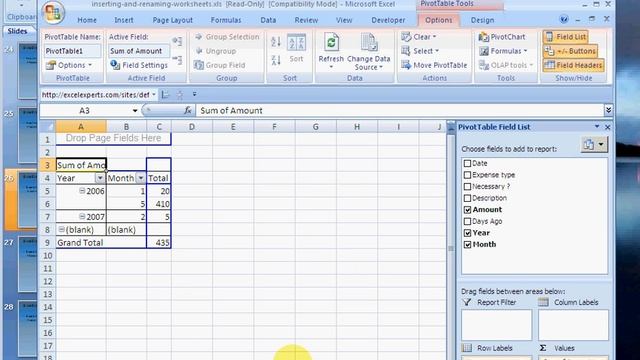Open the Name Box dropdown arrow

click(135, 111)
